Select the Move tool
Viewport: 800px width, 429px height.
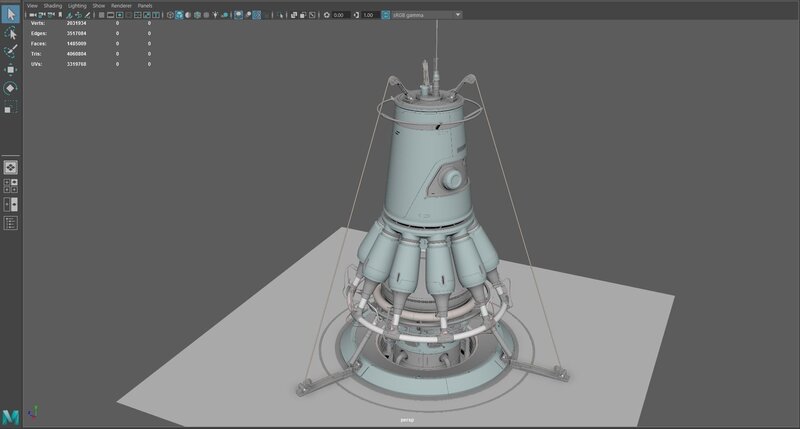[x=11, y=69]
